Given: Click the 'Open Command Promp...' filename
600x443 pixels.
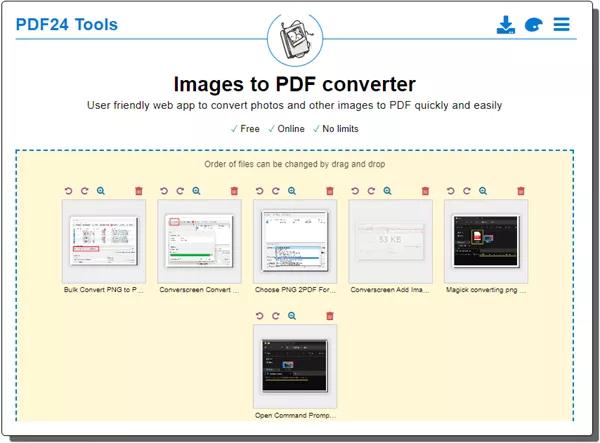Looking at the screenshot, I should pos(295,415).
